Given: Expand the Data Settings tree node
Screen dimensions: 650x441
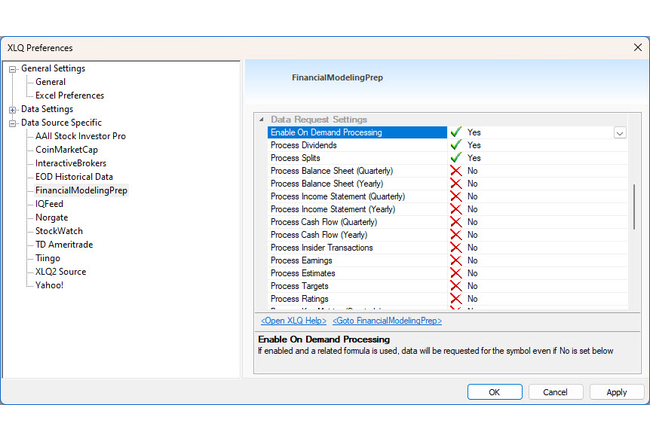Looking at the screenshot, I should pos(13,109).
